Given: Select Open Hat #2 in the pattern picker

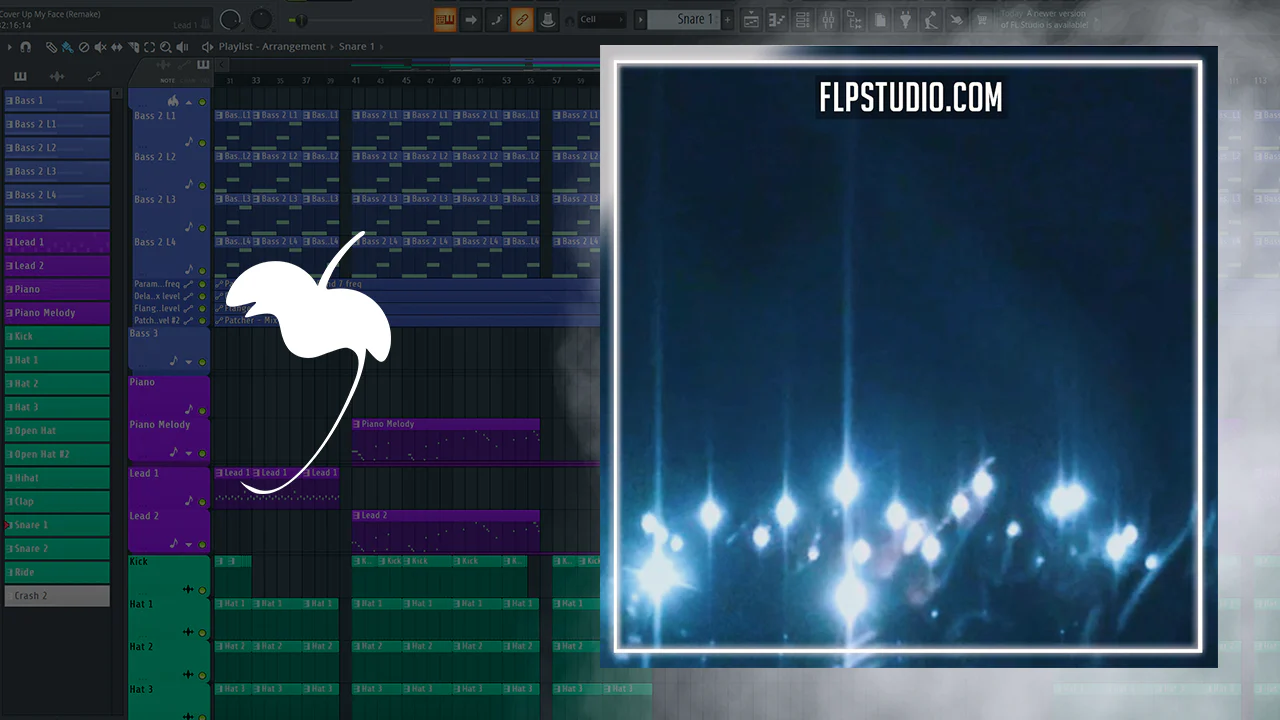Looking at the screenshot, I should point(57,455).
